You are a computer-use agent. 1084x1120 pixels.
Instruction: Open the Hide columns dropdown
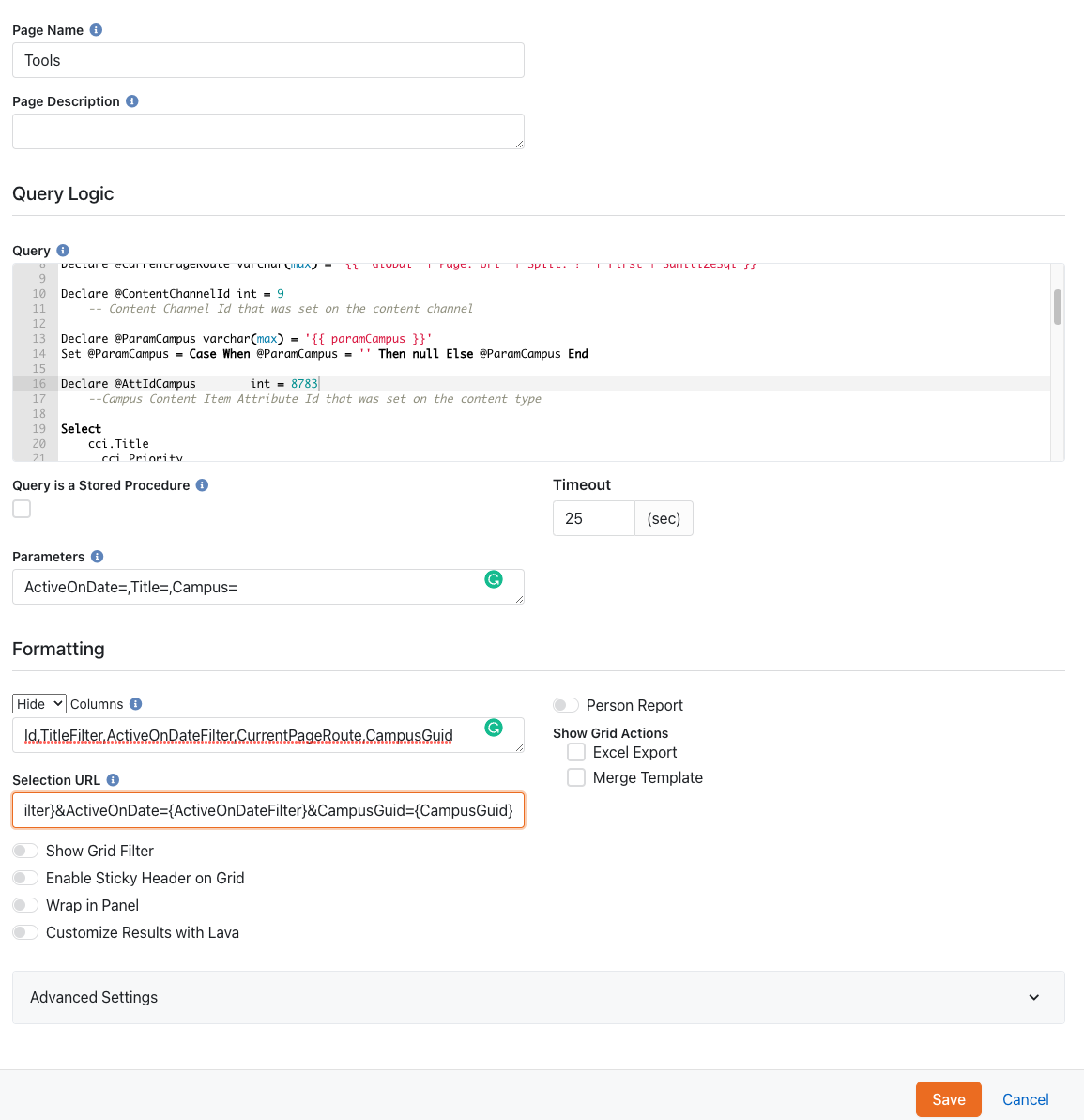click(x=39, y=703)
